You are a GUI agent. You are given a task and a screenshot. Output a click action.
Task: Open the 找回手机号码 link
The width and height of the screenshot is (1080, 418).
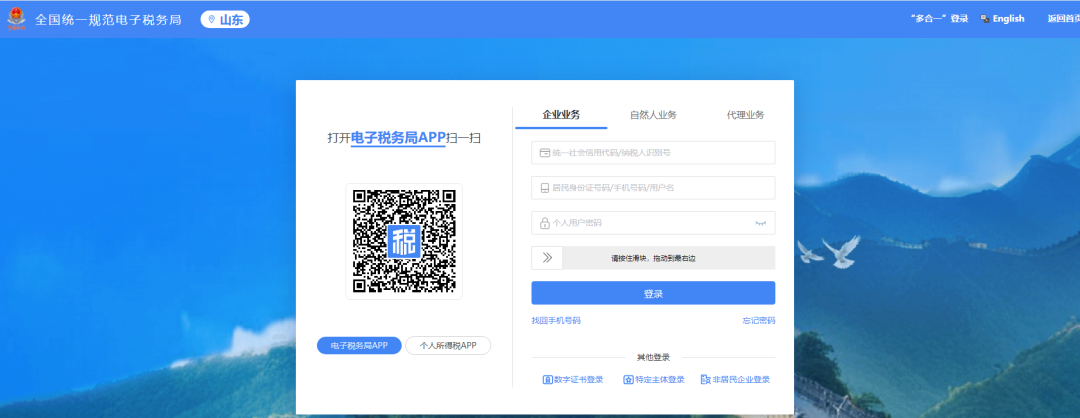coord(556,321)
